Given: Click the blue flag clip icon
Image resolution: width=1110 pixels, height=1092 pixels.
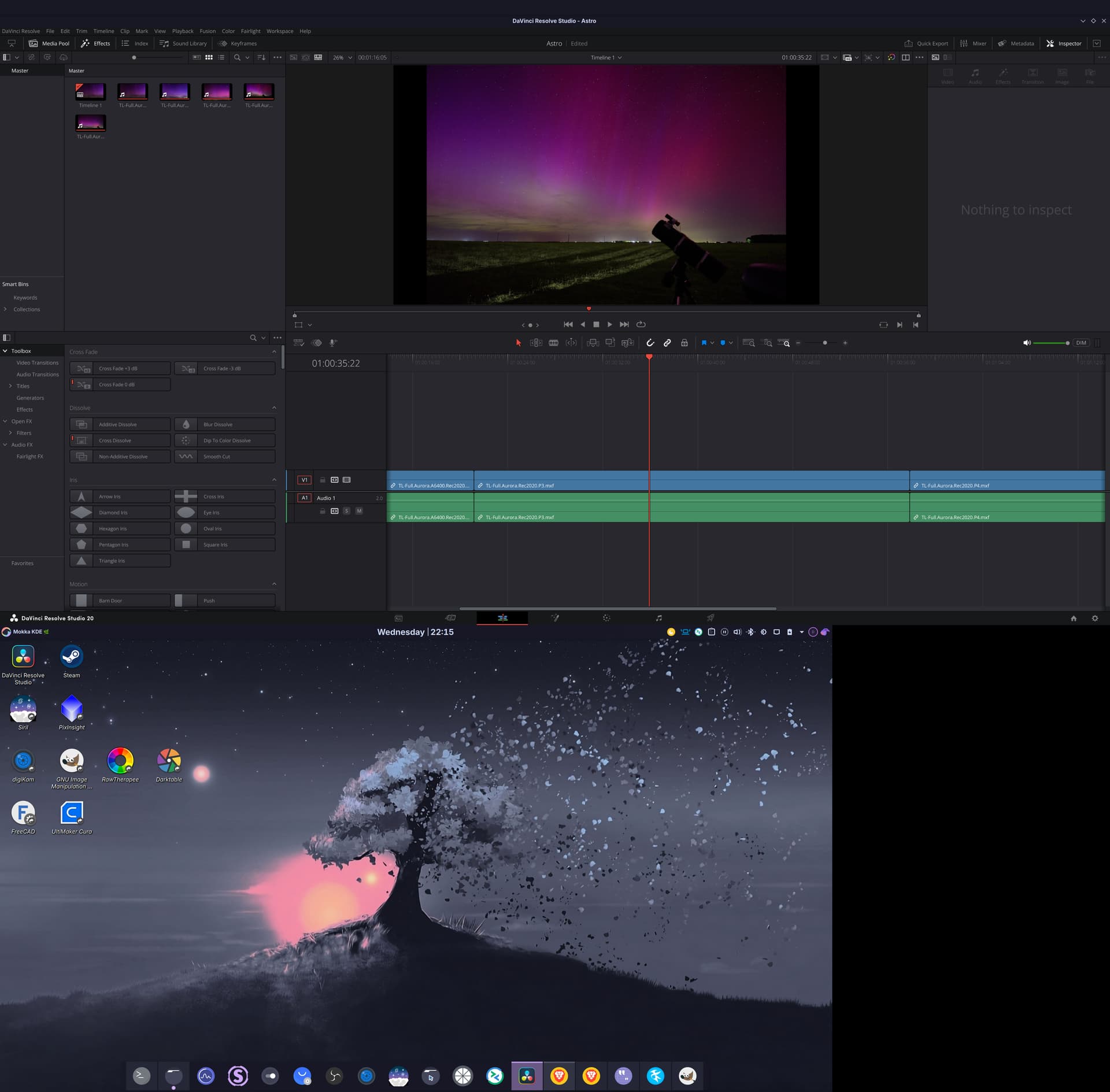Looking at the screenshot, I should pyautogui.click(x=704, y=343).
